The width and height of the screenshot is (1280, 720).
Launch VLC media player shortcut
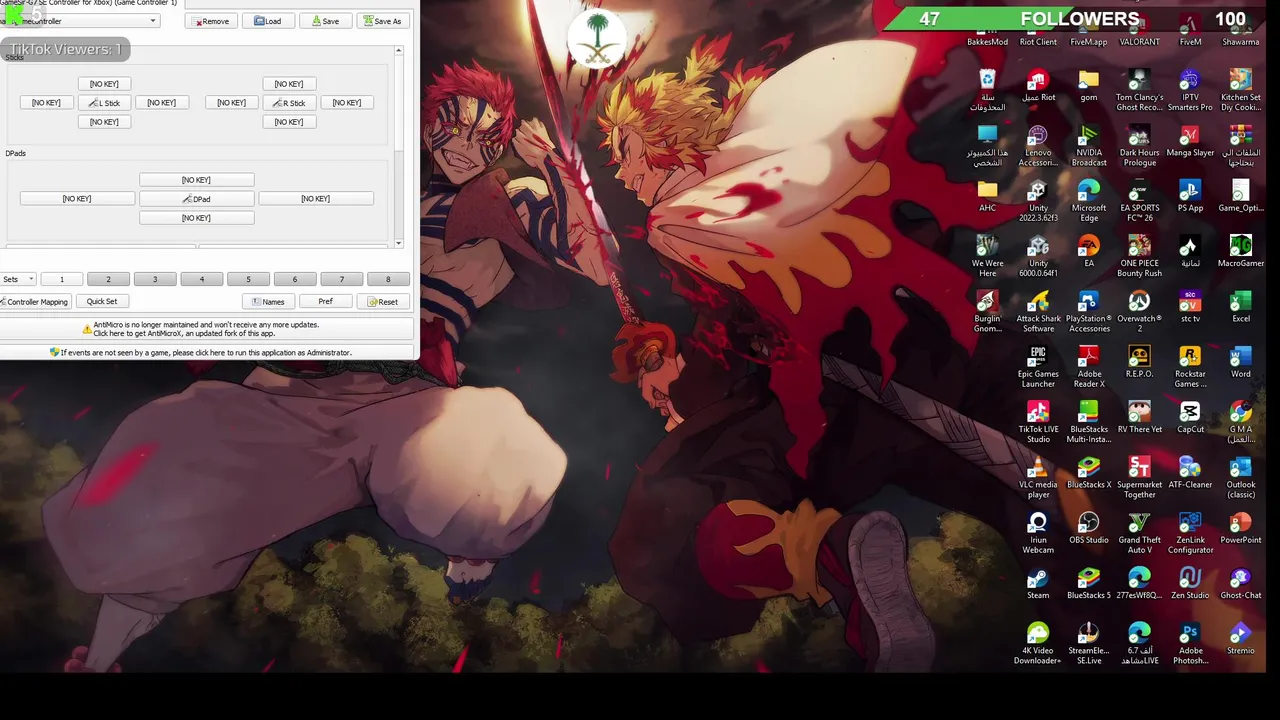[1038, 478]
